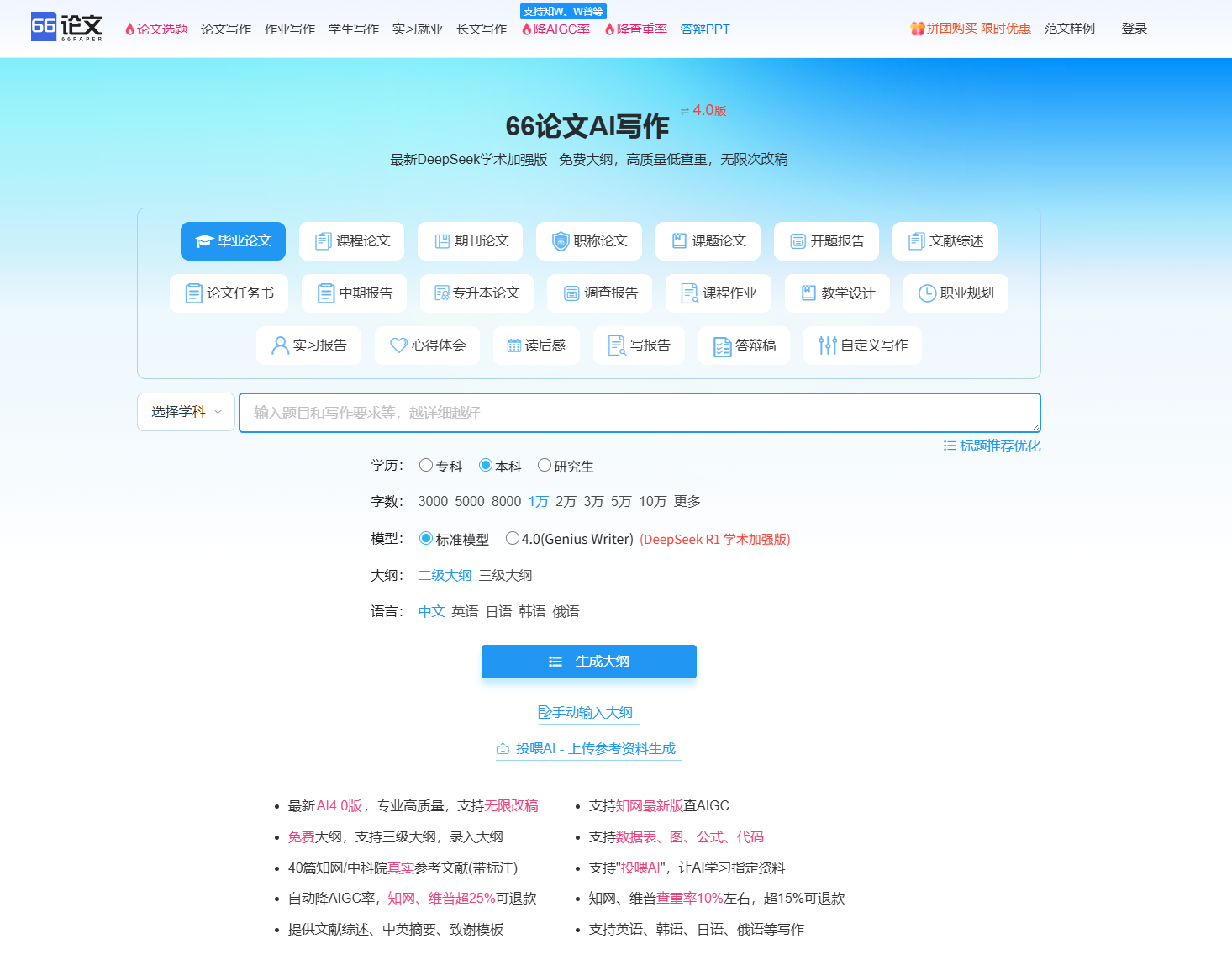Go to 答辩PPT in the top navigation
Image resolution: width=1232 pixels, height=960 pixels.
[x=704, y=29]
